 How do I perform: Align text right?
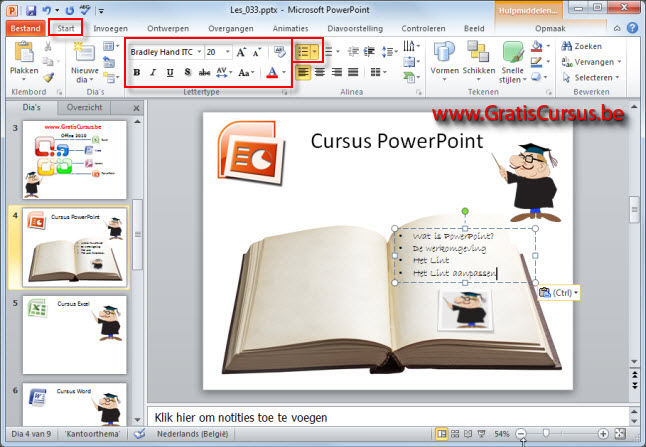[337, 73]
